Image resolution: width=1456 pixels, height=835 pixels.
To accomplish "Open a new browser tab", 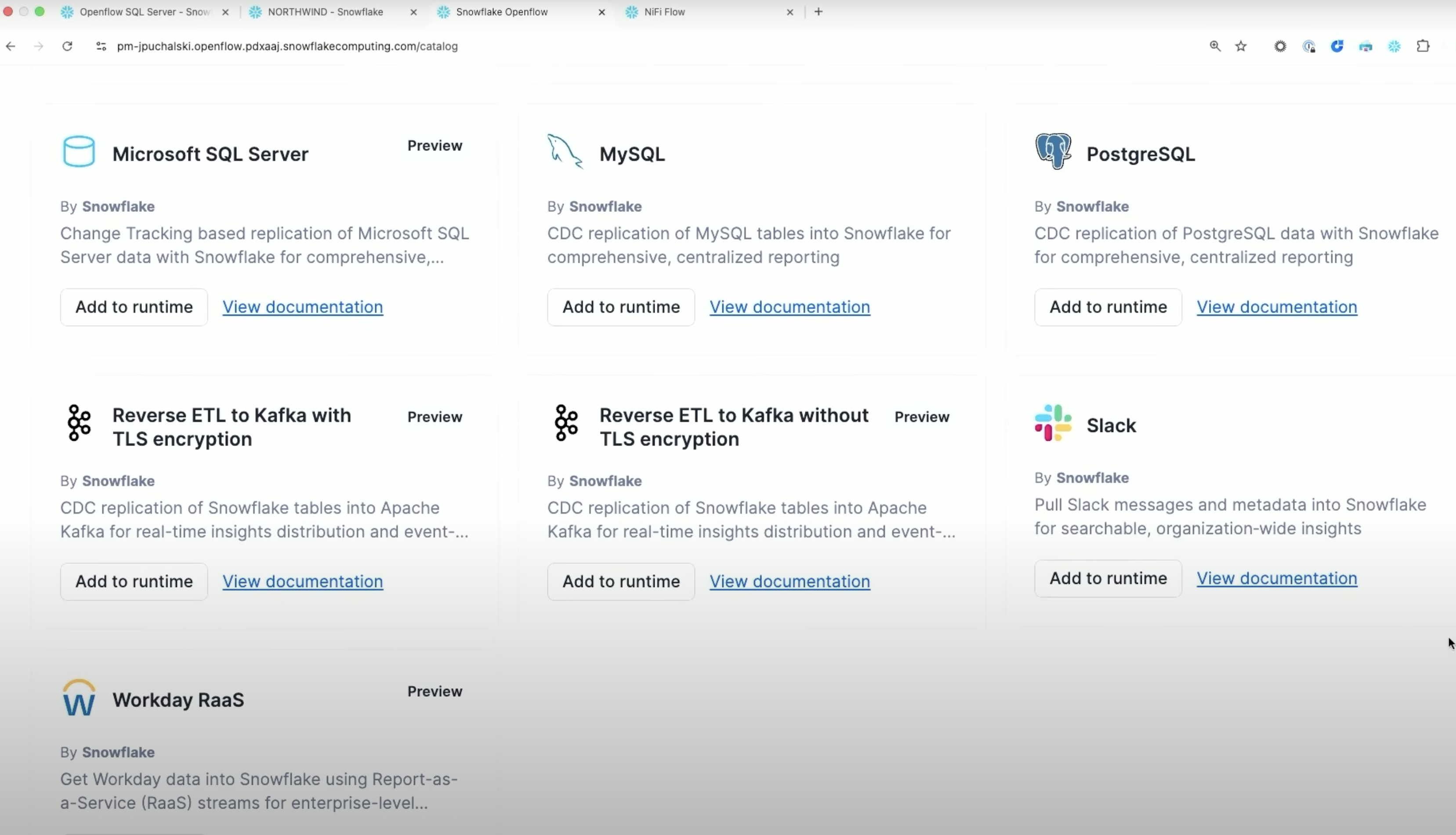I will (x=818, y=12).
